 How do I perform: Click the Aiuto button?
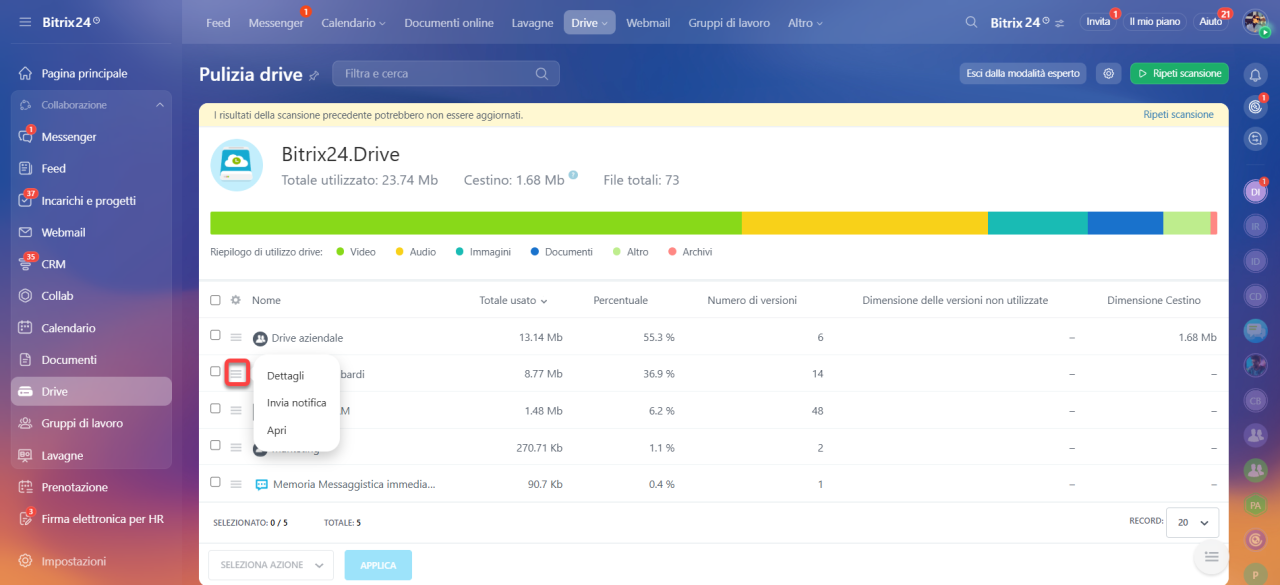click(x=1211, y=22)
